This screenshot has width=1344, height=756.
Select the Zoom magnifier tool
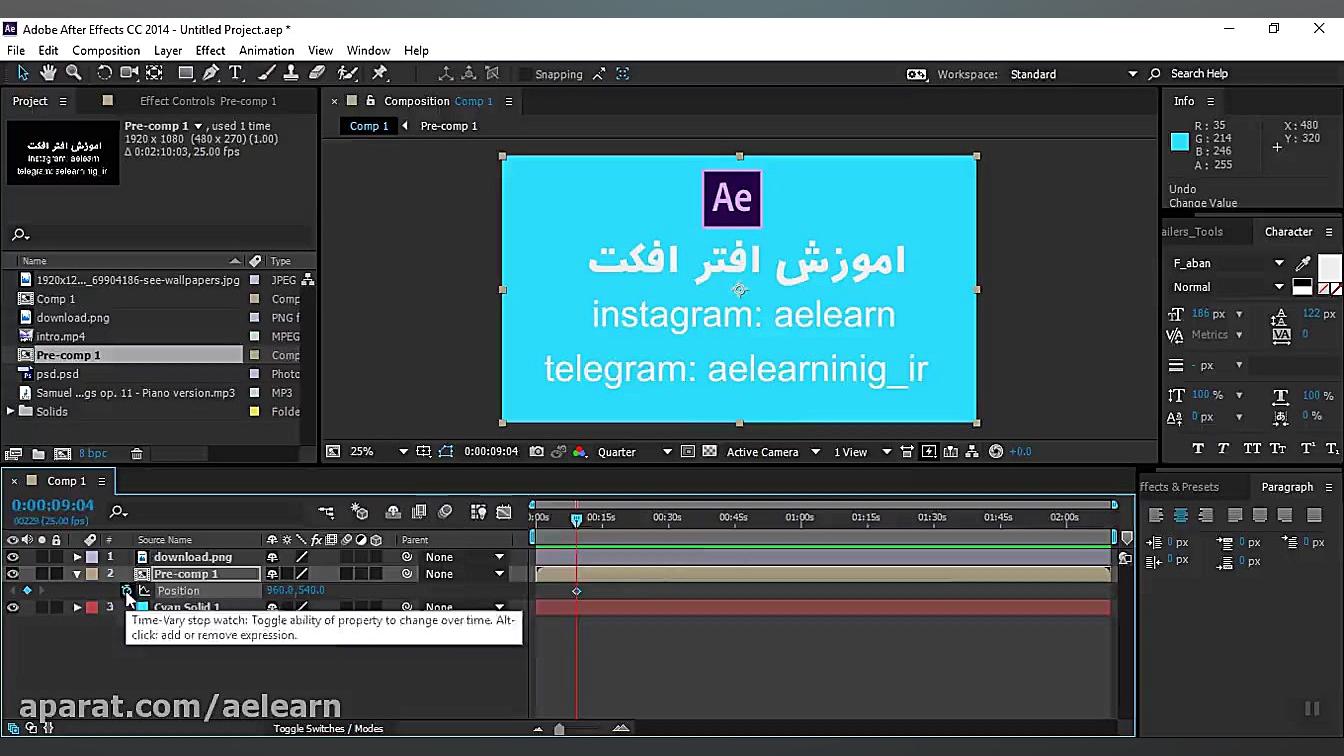tap(74, 73)
